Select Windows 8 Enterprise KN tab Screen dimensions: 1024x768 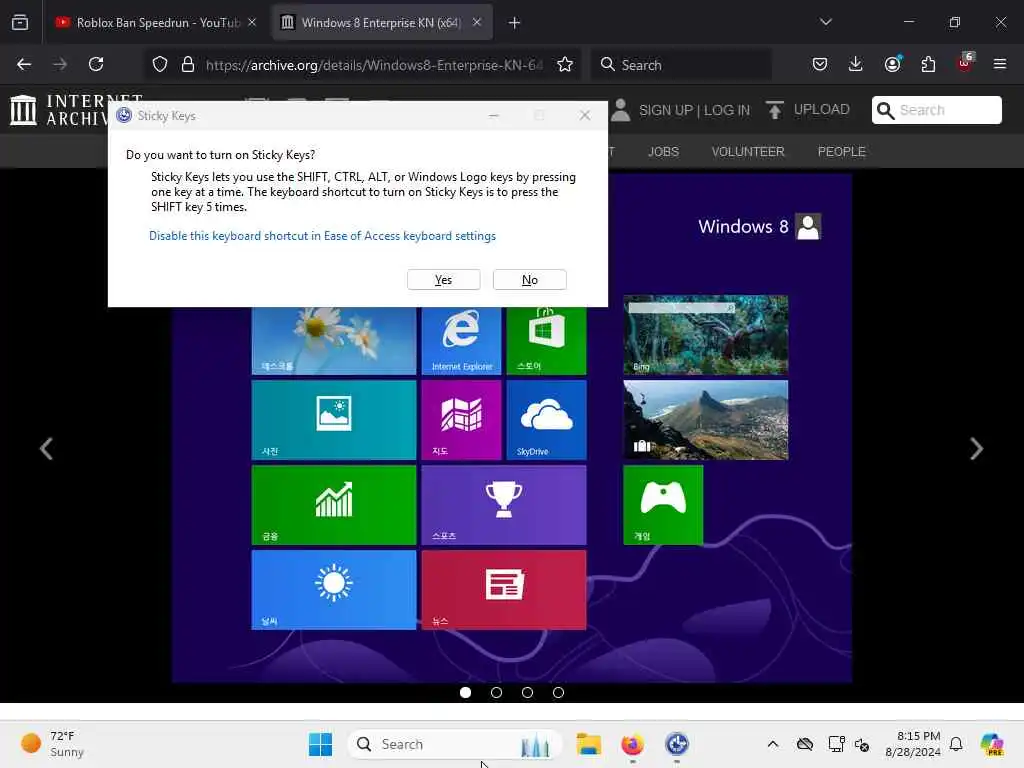click(x=382, y=23)
